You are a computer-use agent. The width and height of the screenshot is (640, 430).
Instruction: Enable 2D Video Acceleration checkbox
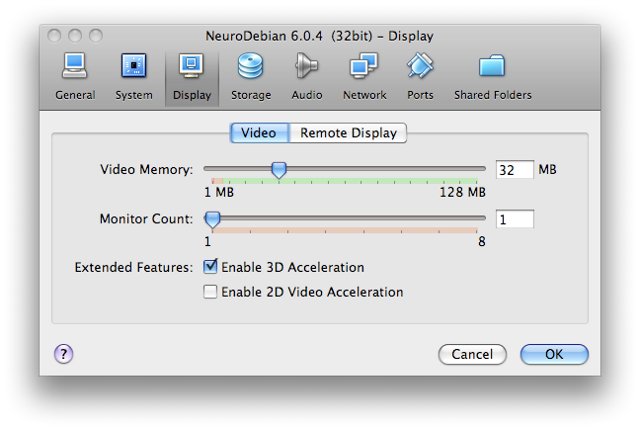tap(210, 292)
